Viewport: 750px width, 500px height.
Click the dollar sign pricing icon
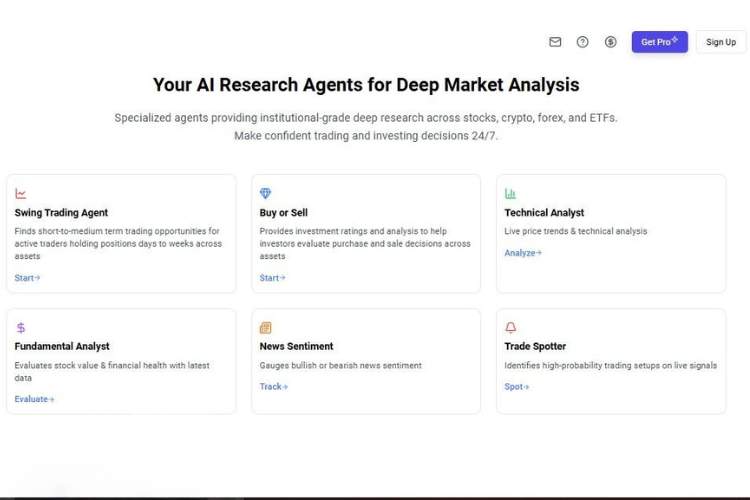[x=611, y=42]
